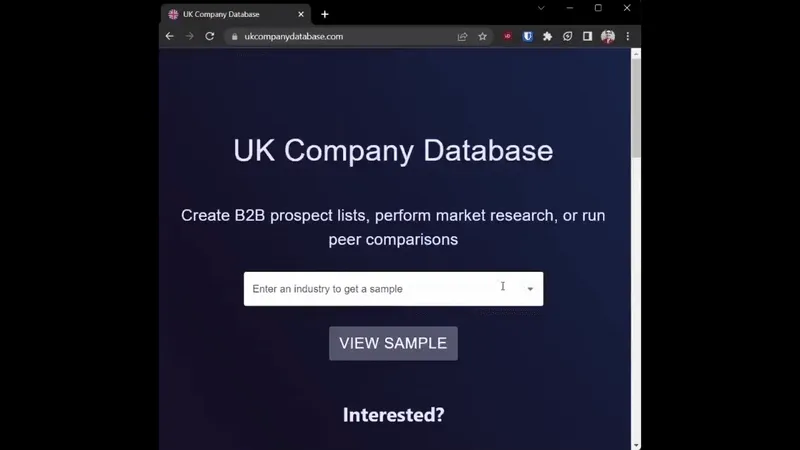The width and height of the screenshot is (800, 450).
Task: Open Chrome three-dot menu
Action: point(628,36)
